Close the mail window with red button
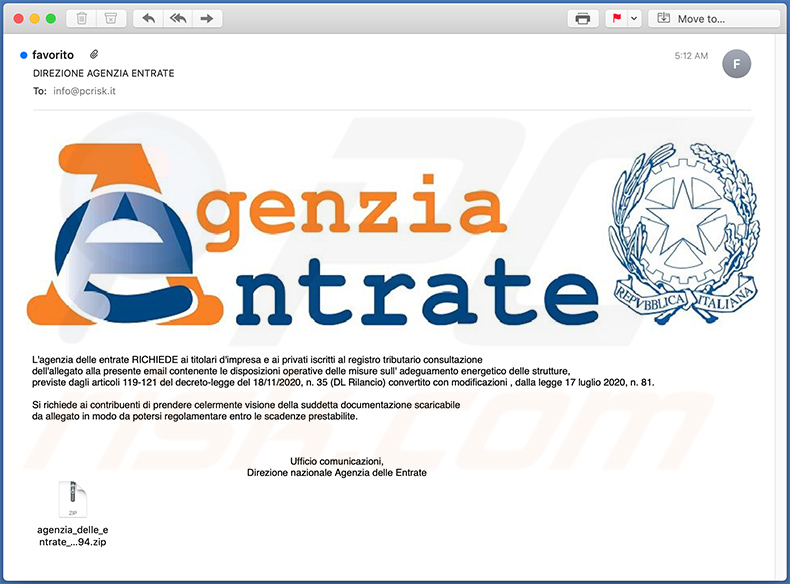Viewport: 790px width, 584px height. [19, 19]
